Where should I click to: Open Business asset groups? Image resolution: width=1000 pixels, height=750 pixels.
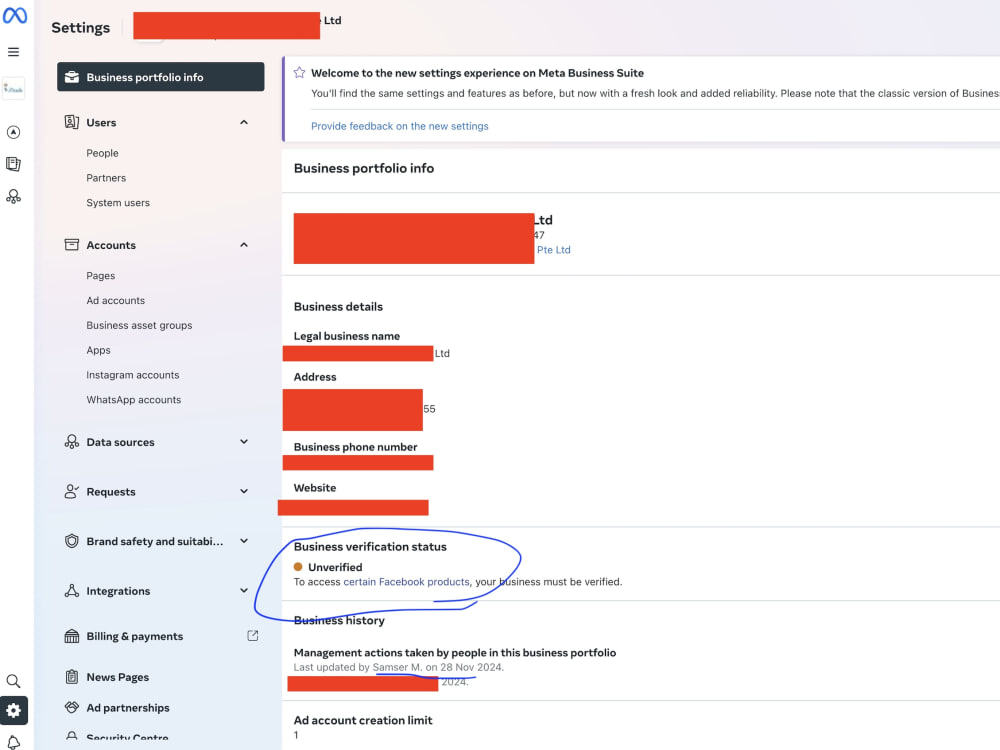point(139,325)
